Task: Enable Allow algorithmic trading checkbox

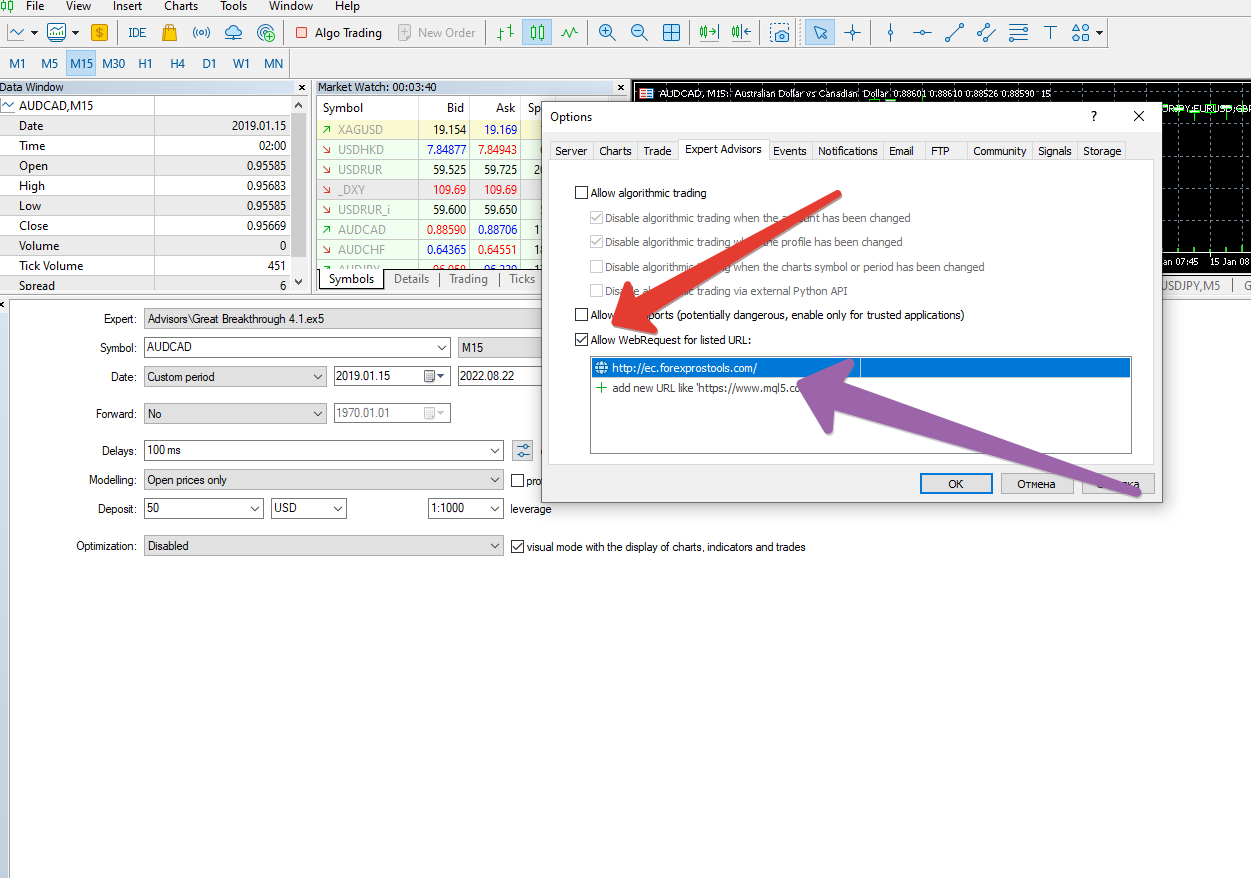Action: (x=582, y=193)
